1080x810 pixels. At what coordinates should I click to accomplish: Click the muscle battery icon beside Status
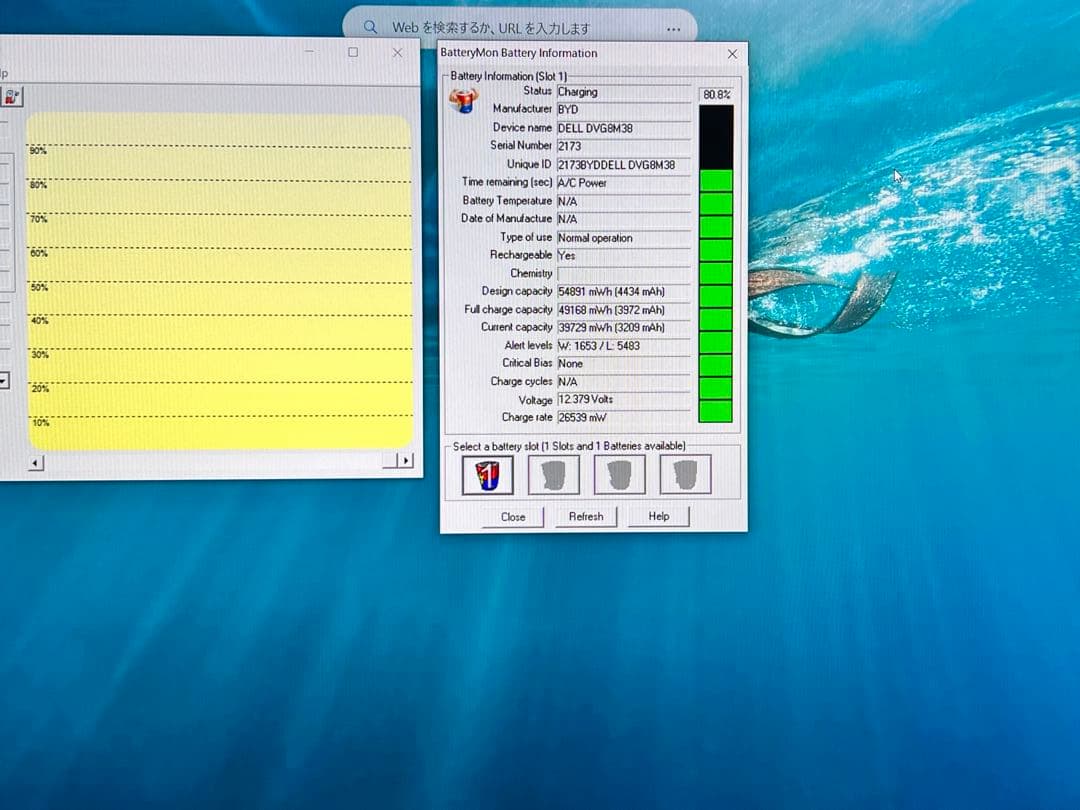[463, 100]
